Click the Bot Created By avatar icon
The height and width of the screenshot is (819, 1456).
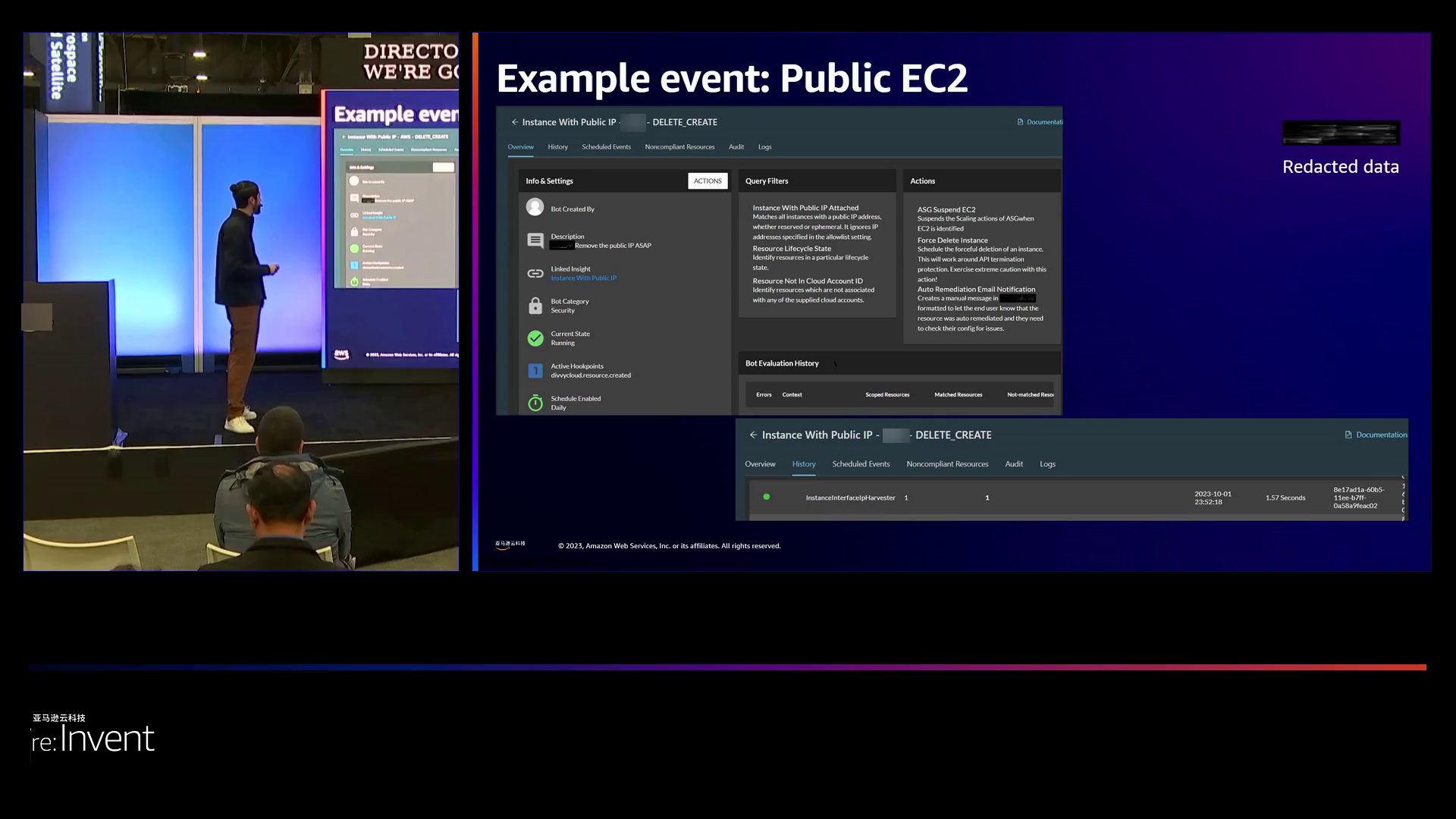pyautogui.click(x=535, y=207)
